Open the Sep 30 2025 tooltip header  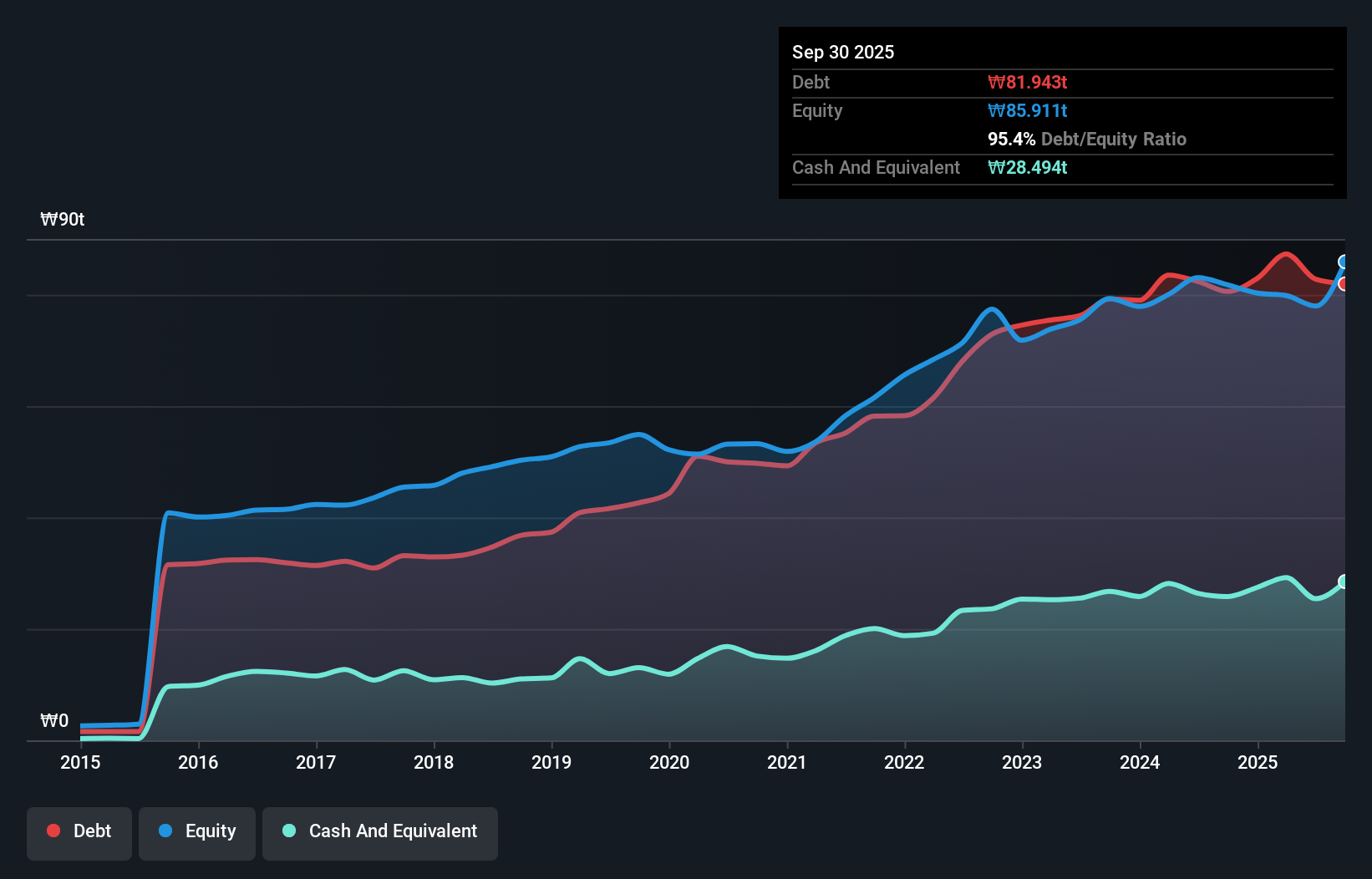pyautogui.click(x=843, y=52)
